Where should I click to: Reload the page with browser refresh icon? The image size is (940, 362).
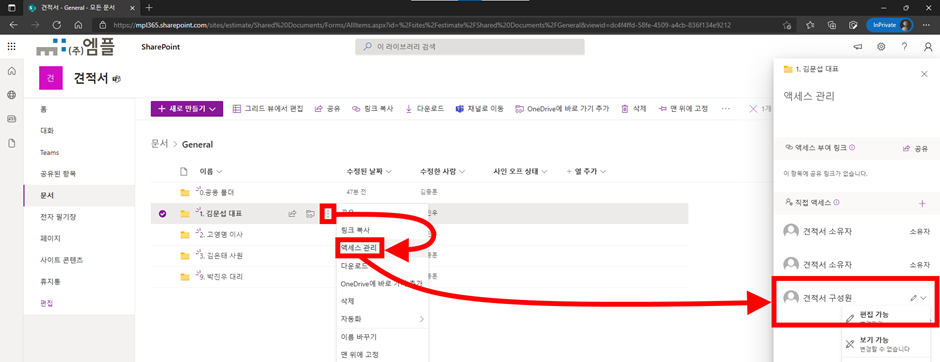pyautogui.click(x=57, y=25)
